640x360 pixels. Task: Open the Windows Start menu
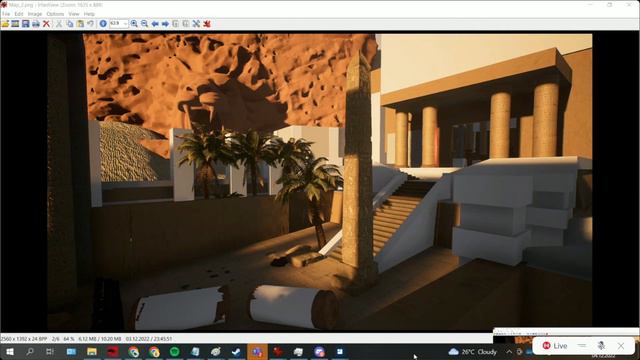(x=10, y=351)
